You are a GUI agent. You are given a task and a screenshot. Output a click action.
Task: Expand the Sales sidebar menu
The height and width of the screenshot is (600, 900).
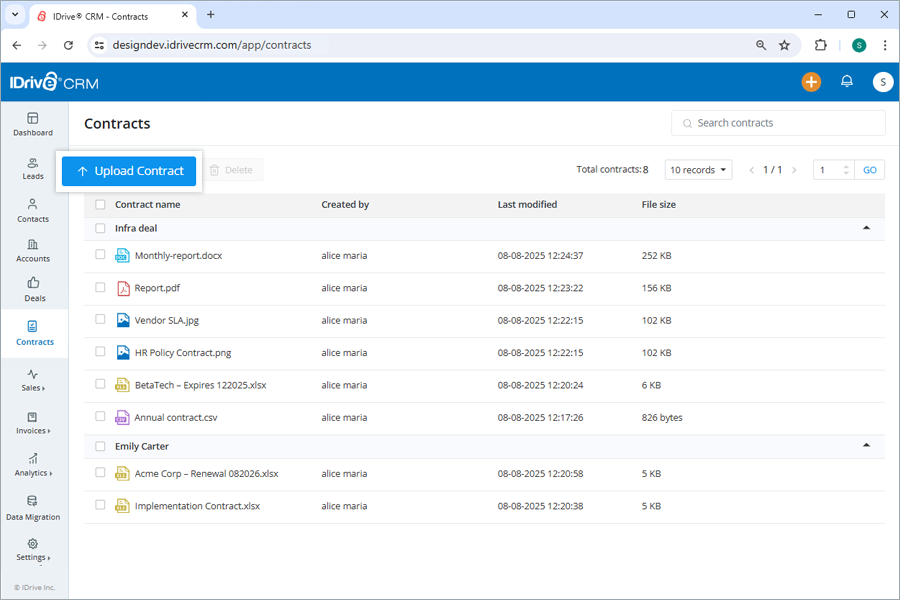(33, 381)
